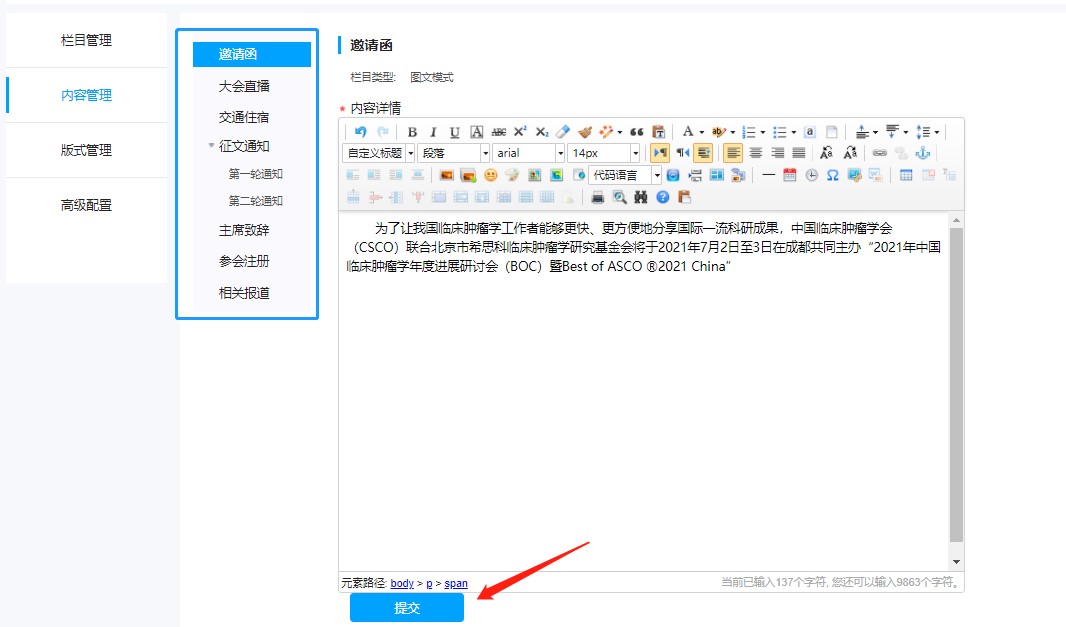The width and height of the screenshot is (1066, 627).
Task: Open special characters with the Omega icon
Action: (832, 175)
